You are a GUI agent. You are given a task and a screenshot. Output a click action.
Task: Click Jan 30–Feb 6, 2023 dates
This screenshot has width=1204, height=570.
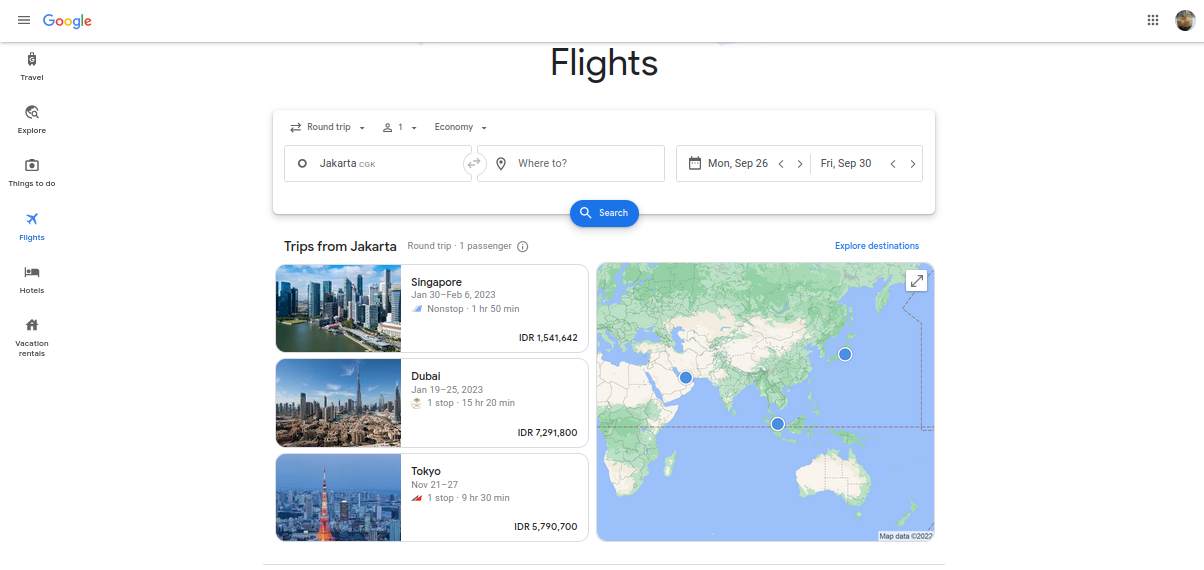pyautogui.click(x=453, y=295)
